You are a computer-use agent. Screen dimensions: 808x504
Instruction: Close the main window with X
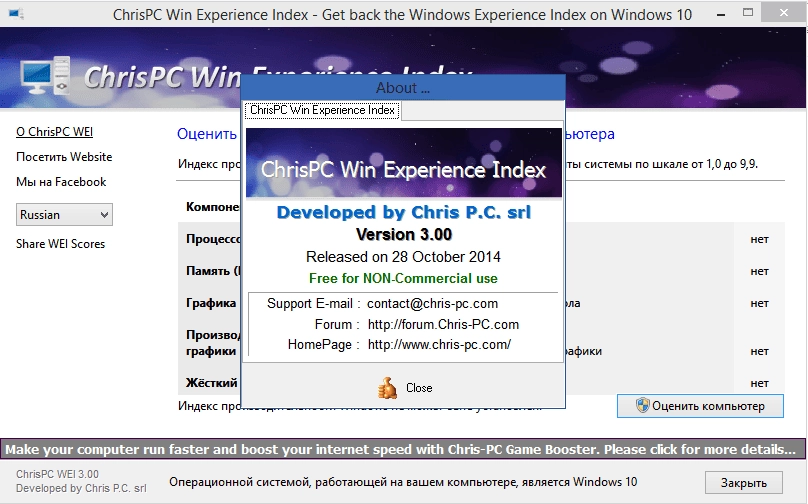point(784,13)
